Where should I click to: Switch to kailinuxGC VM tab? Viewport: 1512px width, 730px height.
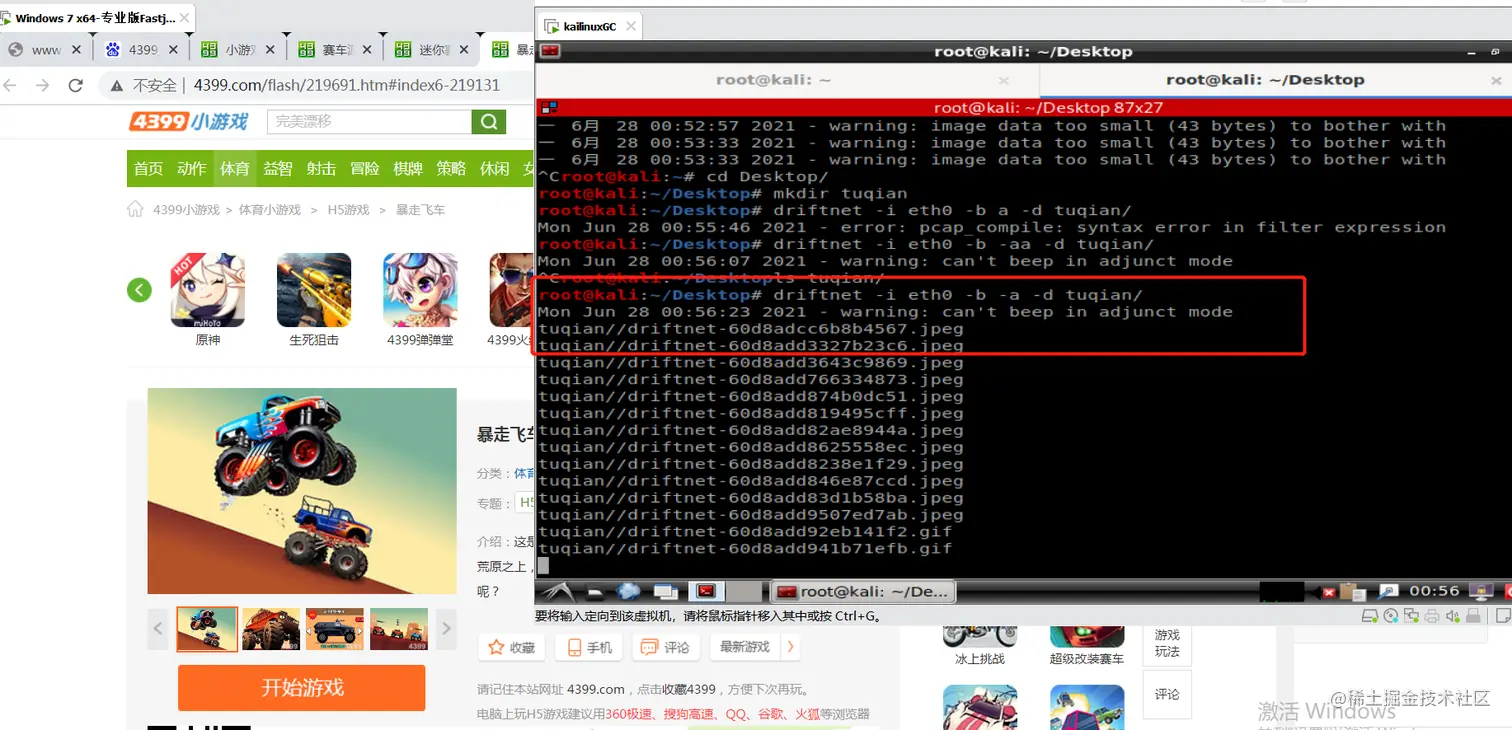click(x=590, y=26)
